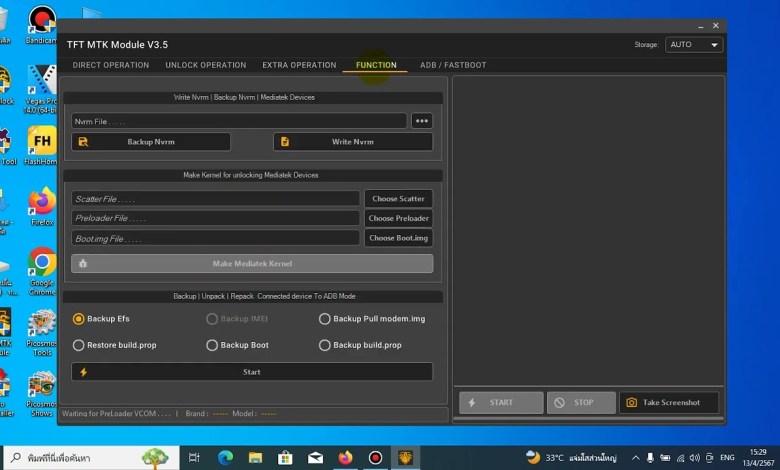Image resolution: width=780 pixels, height=470 pixels.
Task: Launch Microsoft Edge from the taskbar
Action: coord(225,457)
